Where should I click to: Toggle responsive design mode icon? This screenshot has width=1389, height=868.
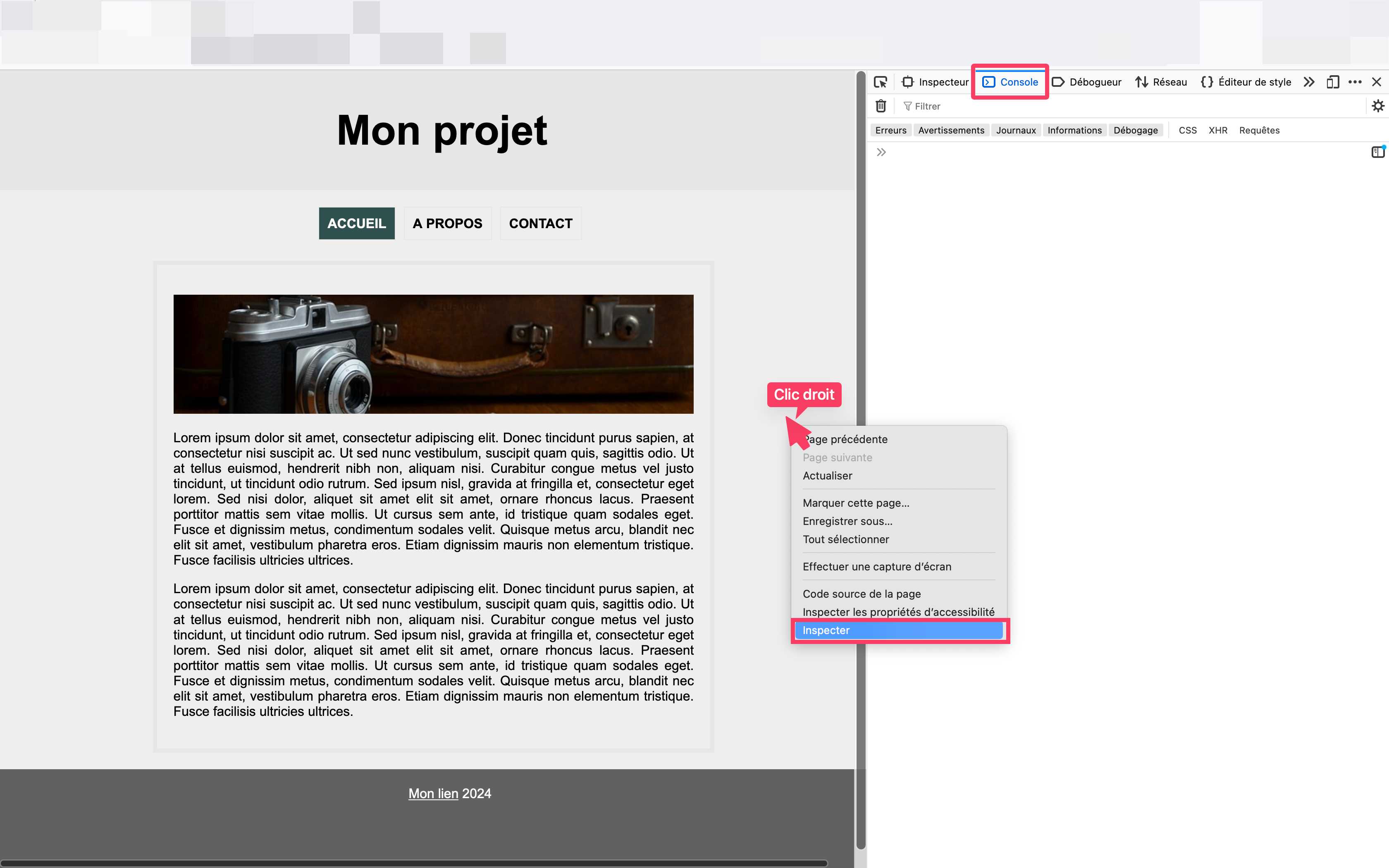[x=1333, y=82]
